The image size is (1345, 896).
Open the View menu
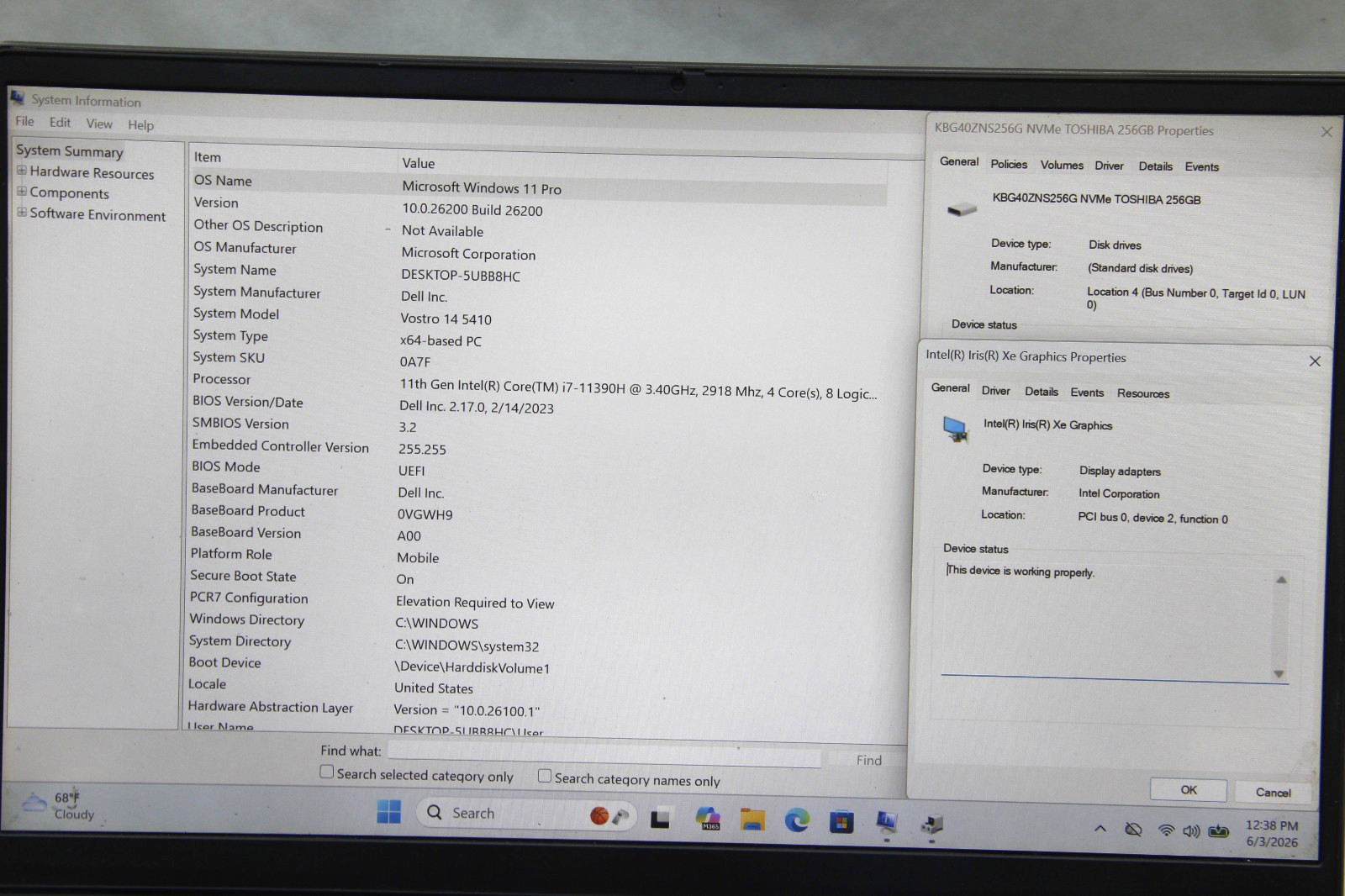[x=99, y=124]
